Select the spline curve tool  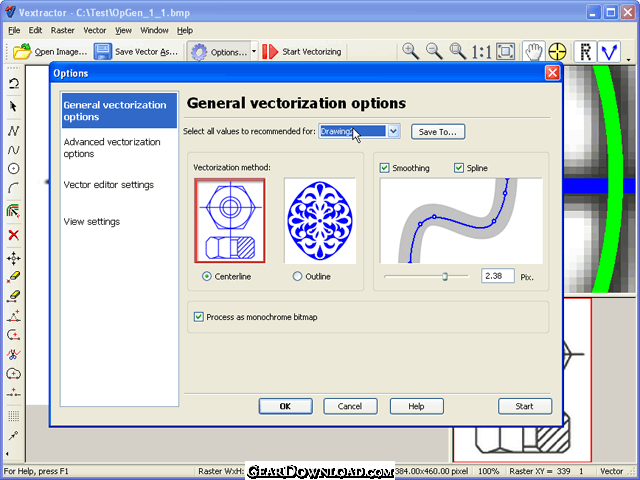(13, 150)
